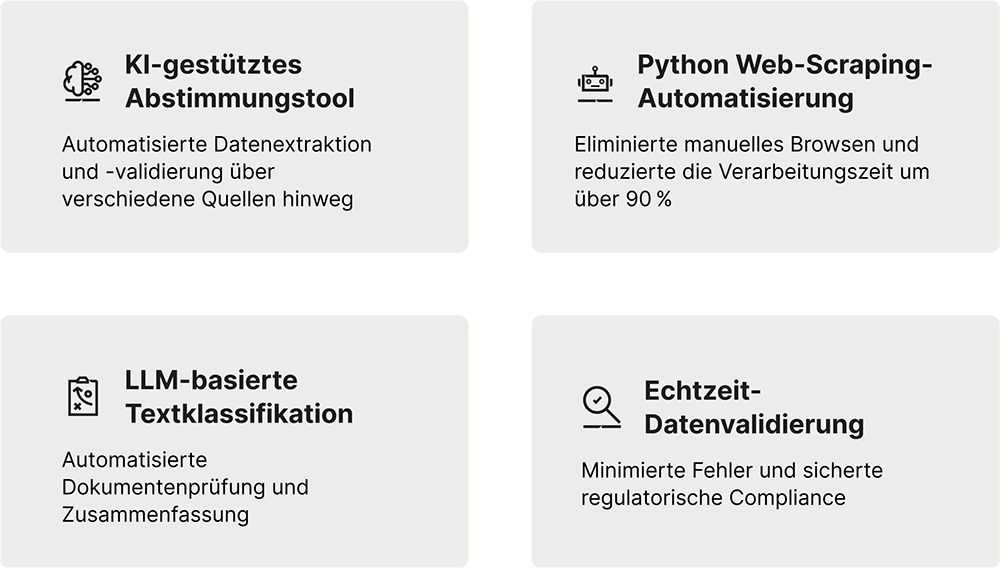
Task: Click the vertical divider between the top cards
Action: click(500, 125)
